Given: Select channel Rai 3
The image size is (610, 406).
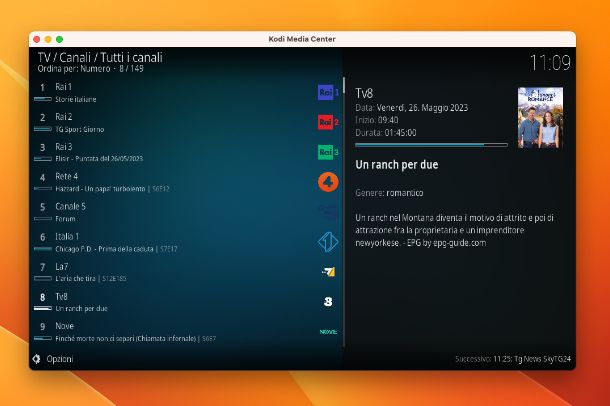Looking at the screenshot, I should click(x=64, y=147).
